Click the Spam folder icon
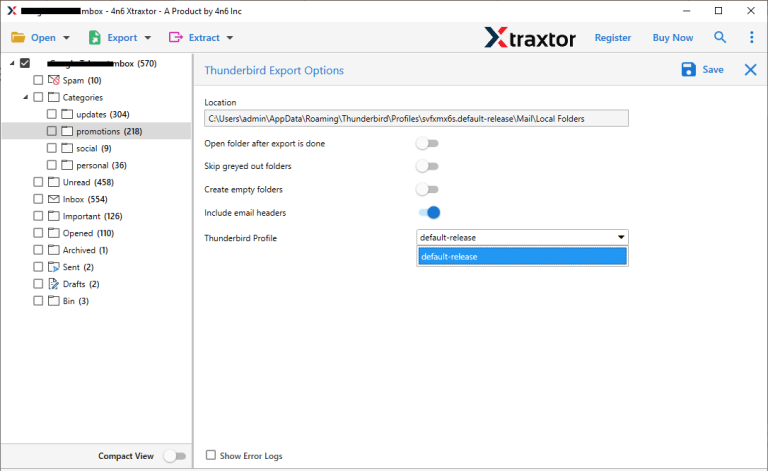 tap(54, 80)
